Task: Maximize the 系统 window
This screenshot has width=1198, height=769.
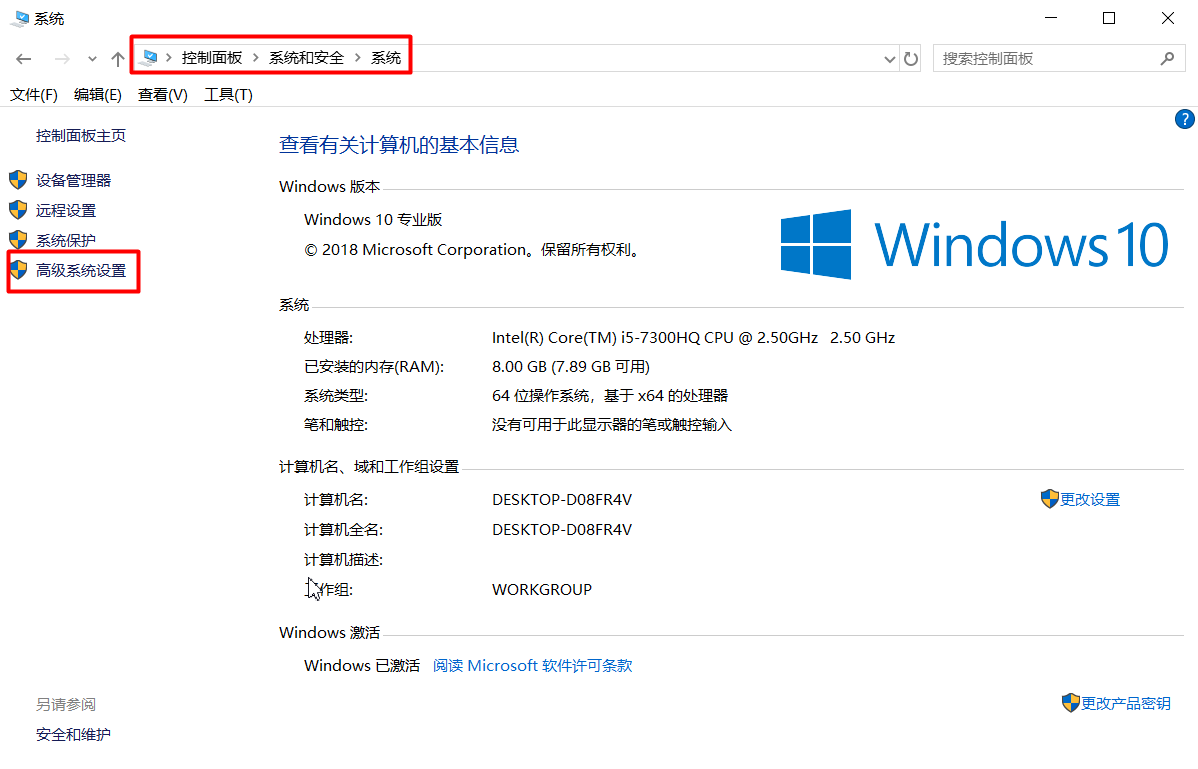Action: (x=1109, y=18)
